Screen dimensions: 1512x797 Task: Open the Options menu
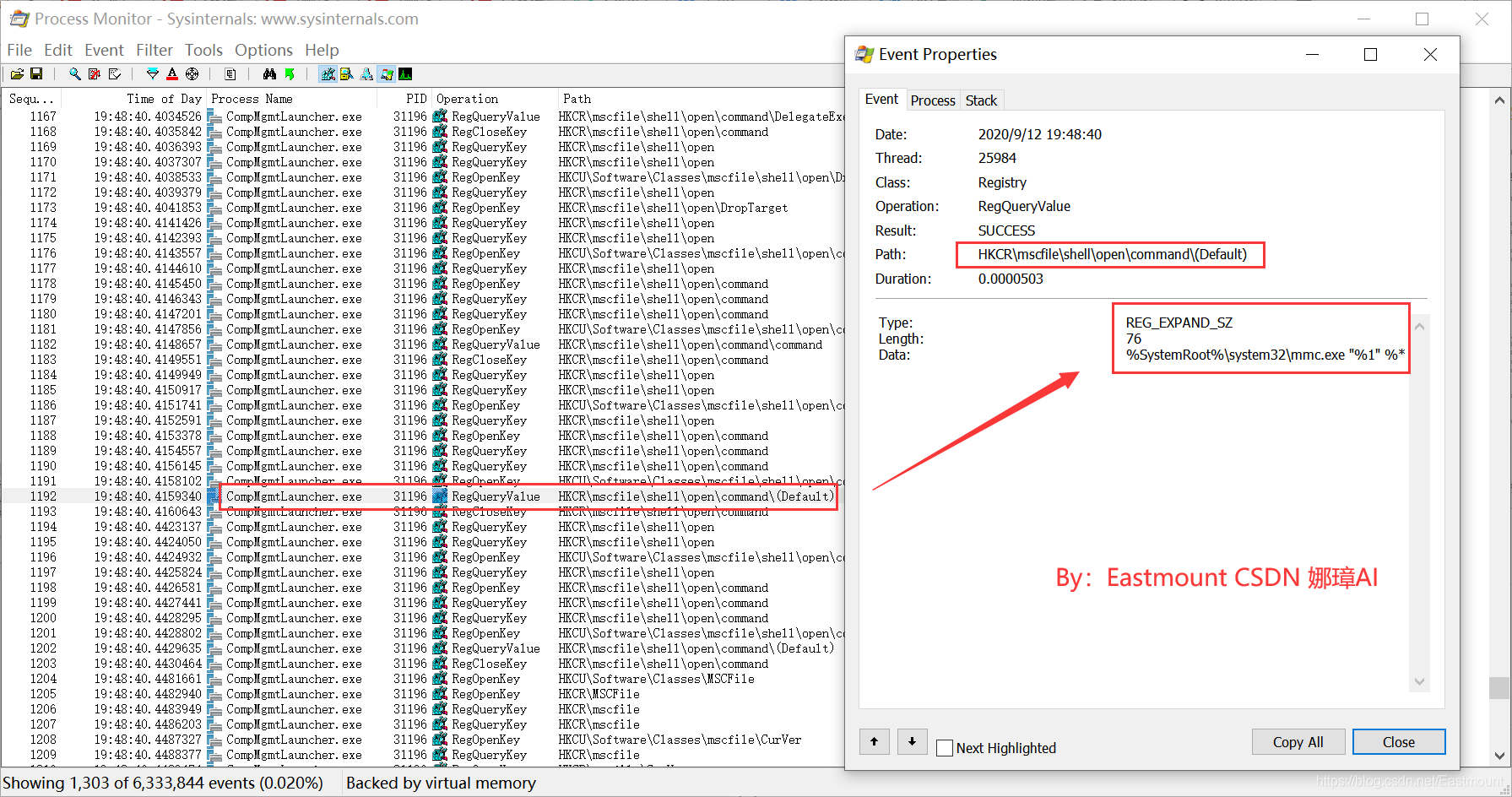pos(263,50)
